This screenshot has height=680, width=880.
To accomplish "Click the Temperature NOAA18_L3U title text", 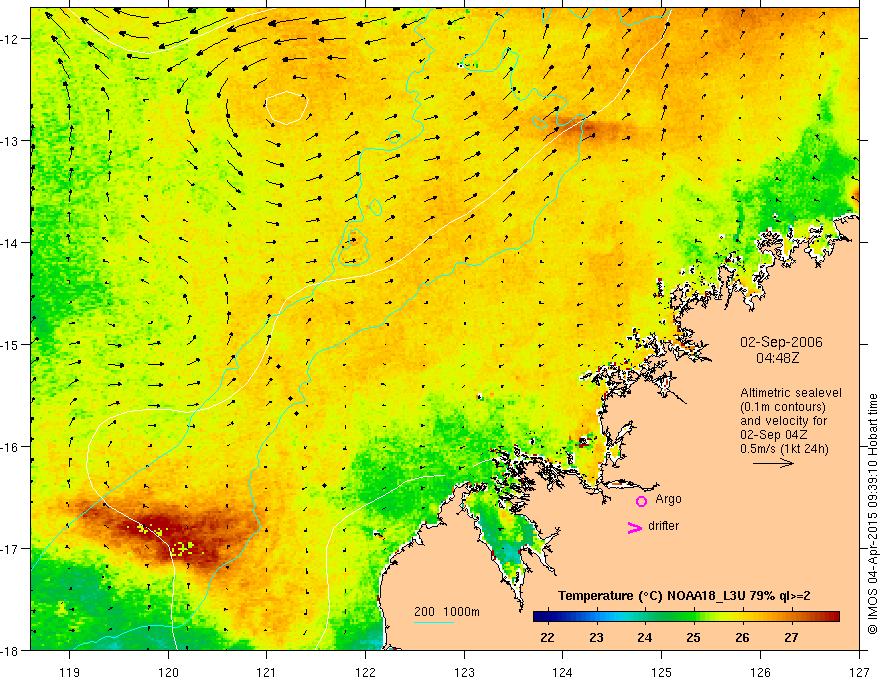I will [x=684, y=596].
